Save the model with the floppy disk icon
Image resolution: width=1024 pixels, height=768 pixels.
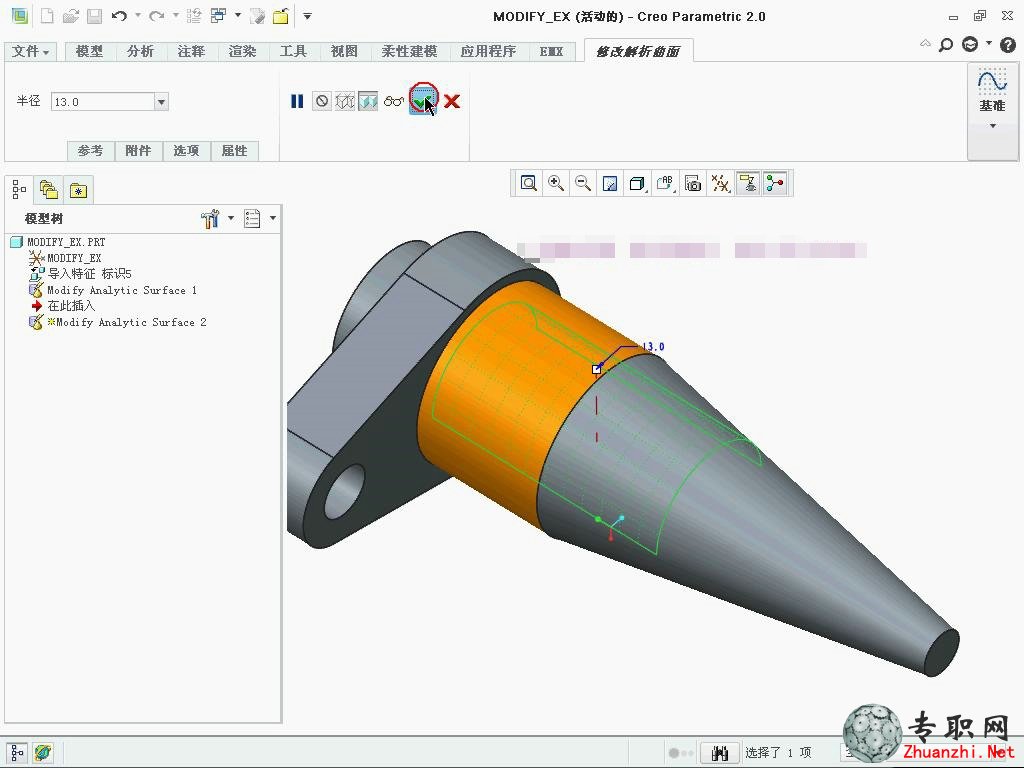95,16
